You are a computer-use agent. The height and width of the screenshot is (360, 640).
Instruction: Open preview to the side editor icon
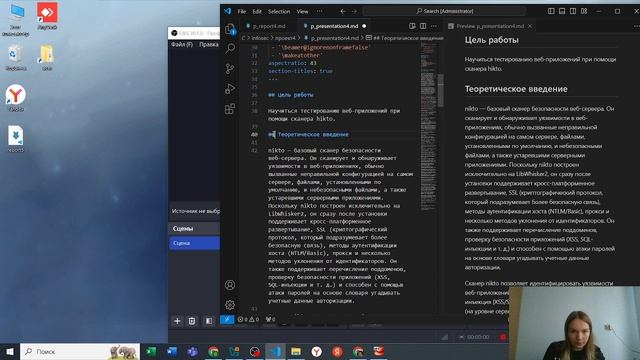pos(412,26)
